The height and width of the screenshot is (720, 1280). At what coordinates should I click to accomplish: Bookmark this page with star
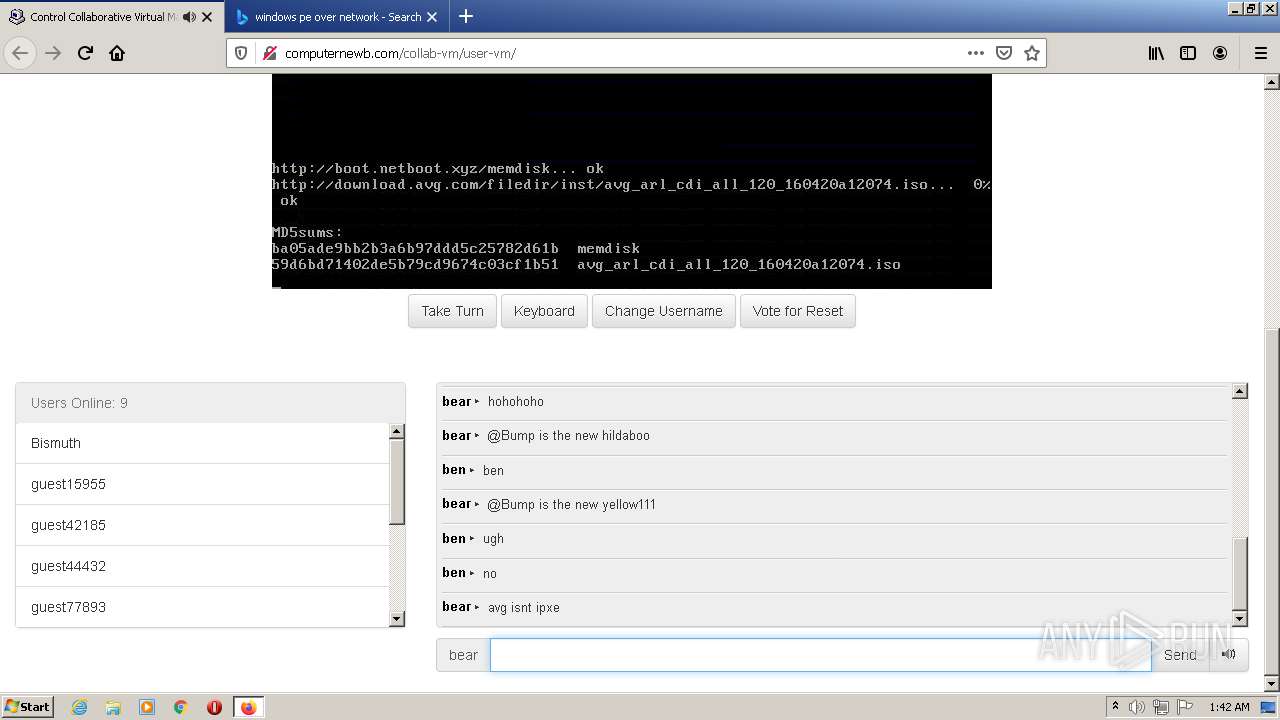pyautogui.click(x=1032, y=53)
